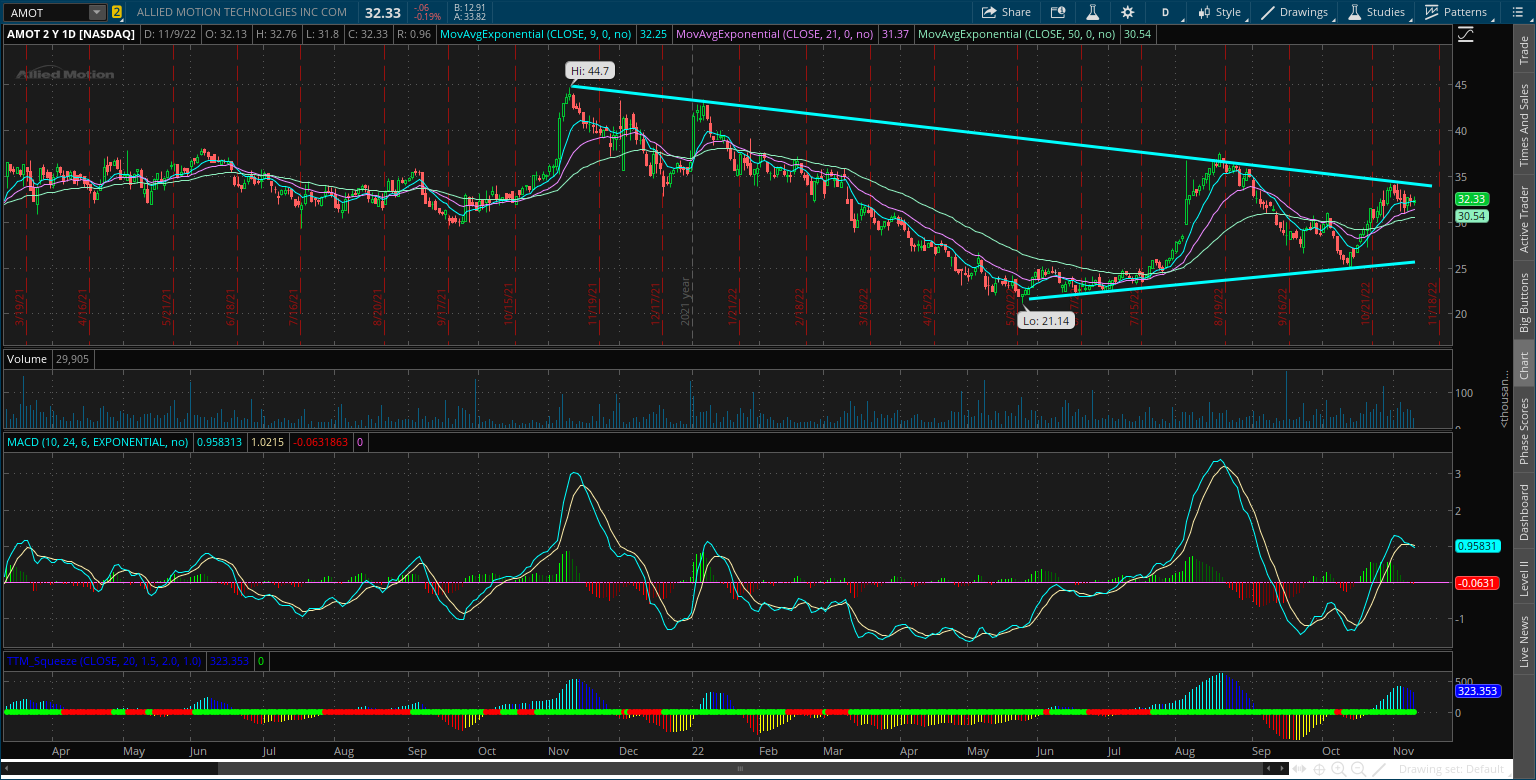The height and width of the screenshot is (780, 1536).
Task: Click the B: 12.91 bid quote
Action: (469, 7)
